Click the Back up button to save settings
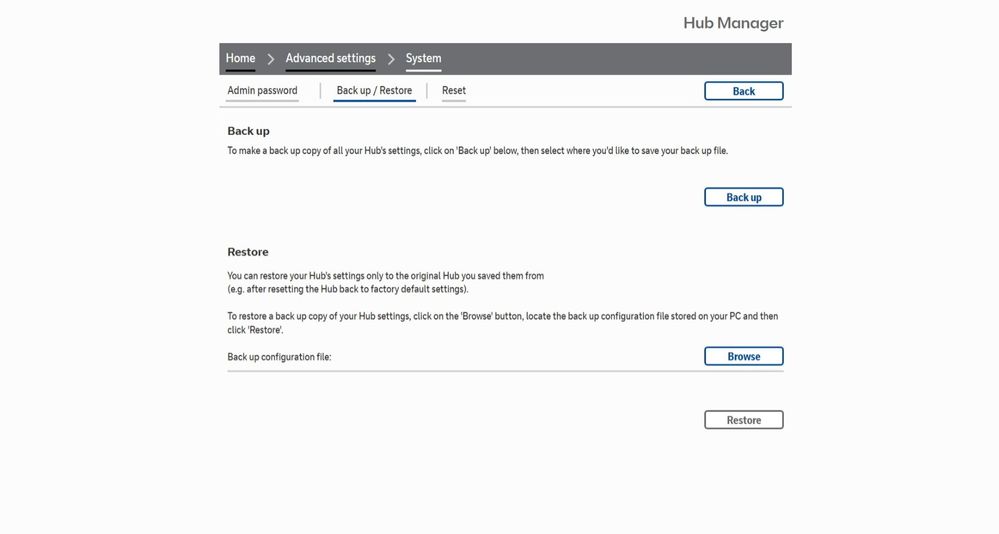The image size is (999, 534). 743,197
